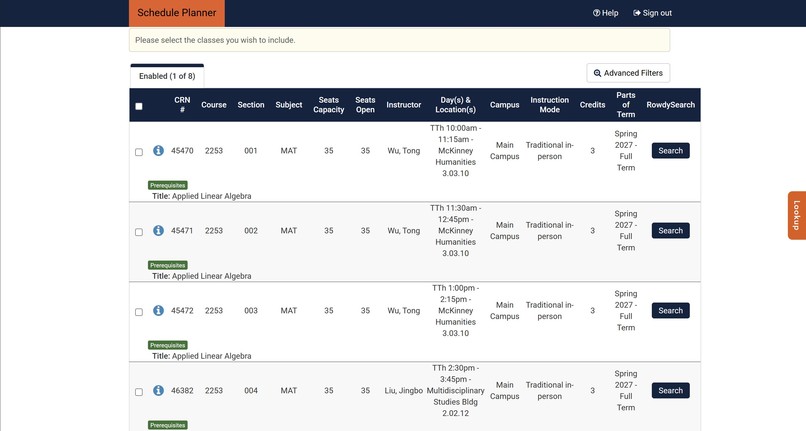Click section number 003
806x431 pixels.
coord(251,311)
